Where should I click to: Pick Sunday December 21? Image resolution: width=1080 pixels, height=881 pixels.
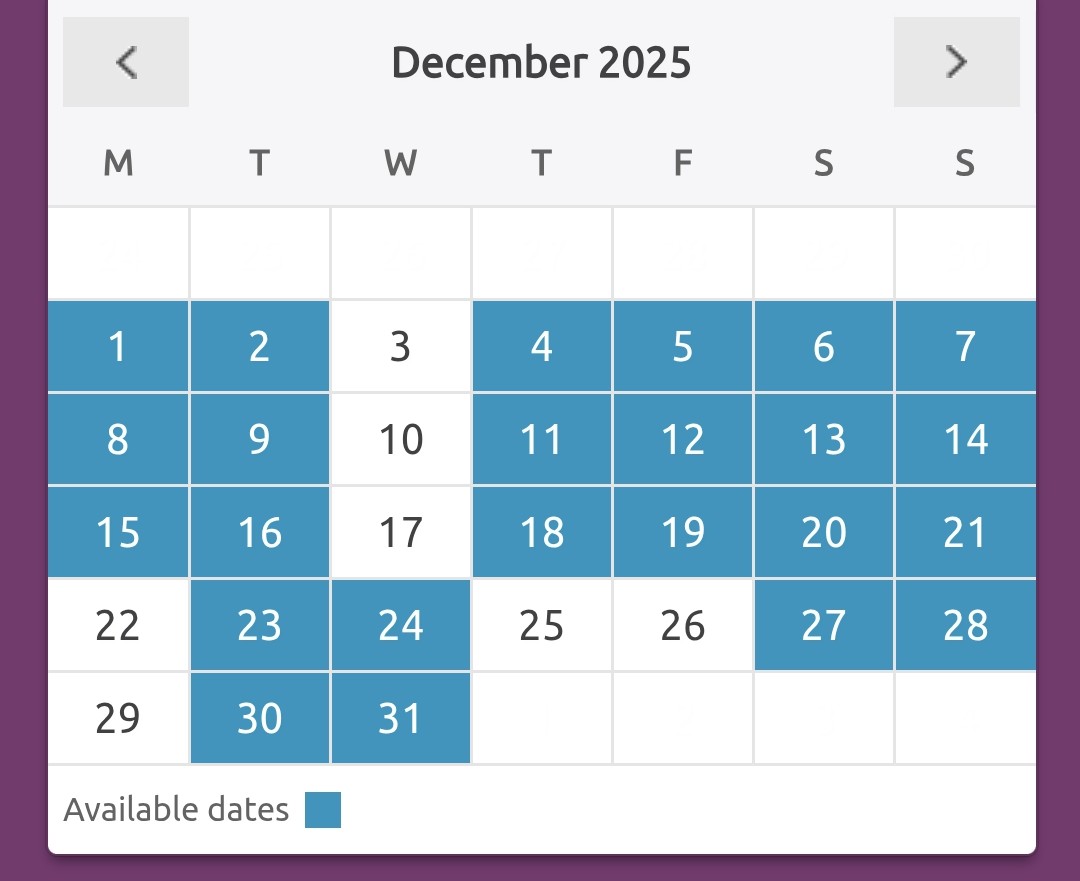pos(965,532)
